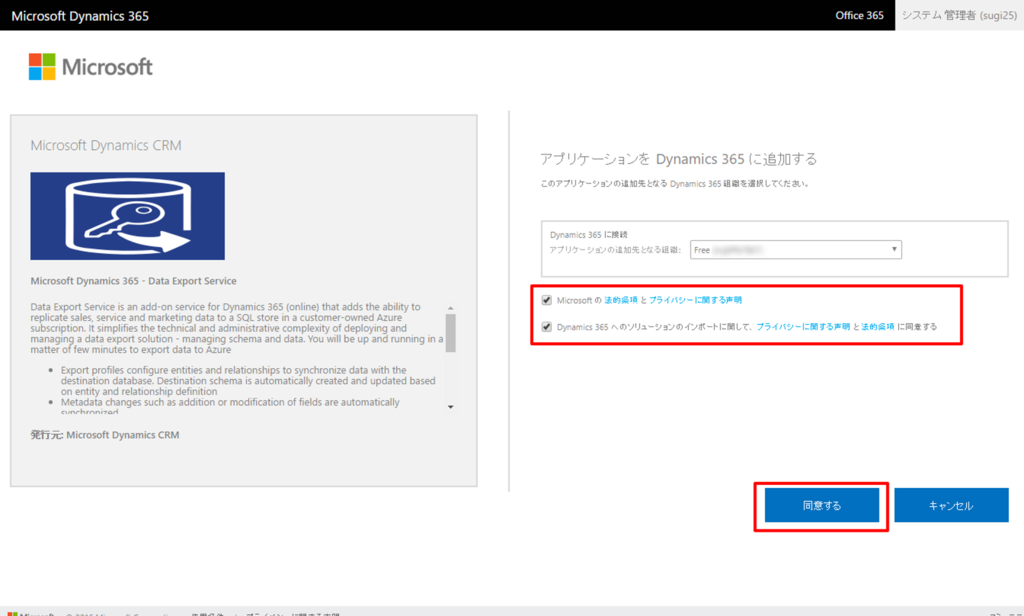This screenshot has height=616, width=1024.
Task: Click the description box scrollbar thumb
Action: click(x=451, y=332)
